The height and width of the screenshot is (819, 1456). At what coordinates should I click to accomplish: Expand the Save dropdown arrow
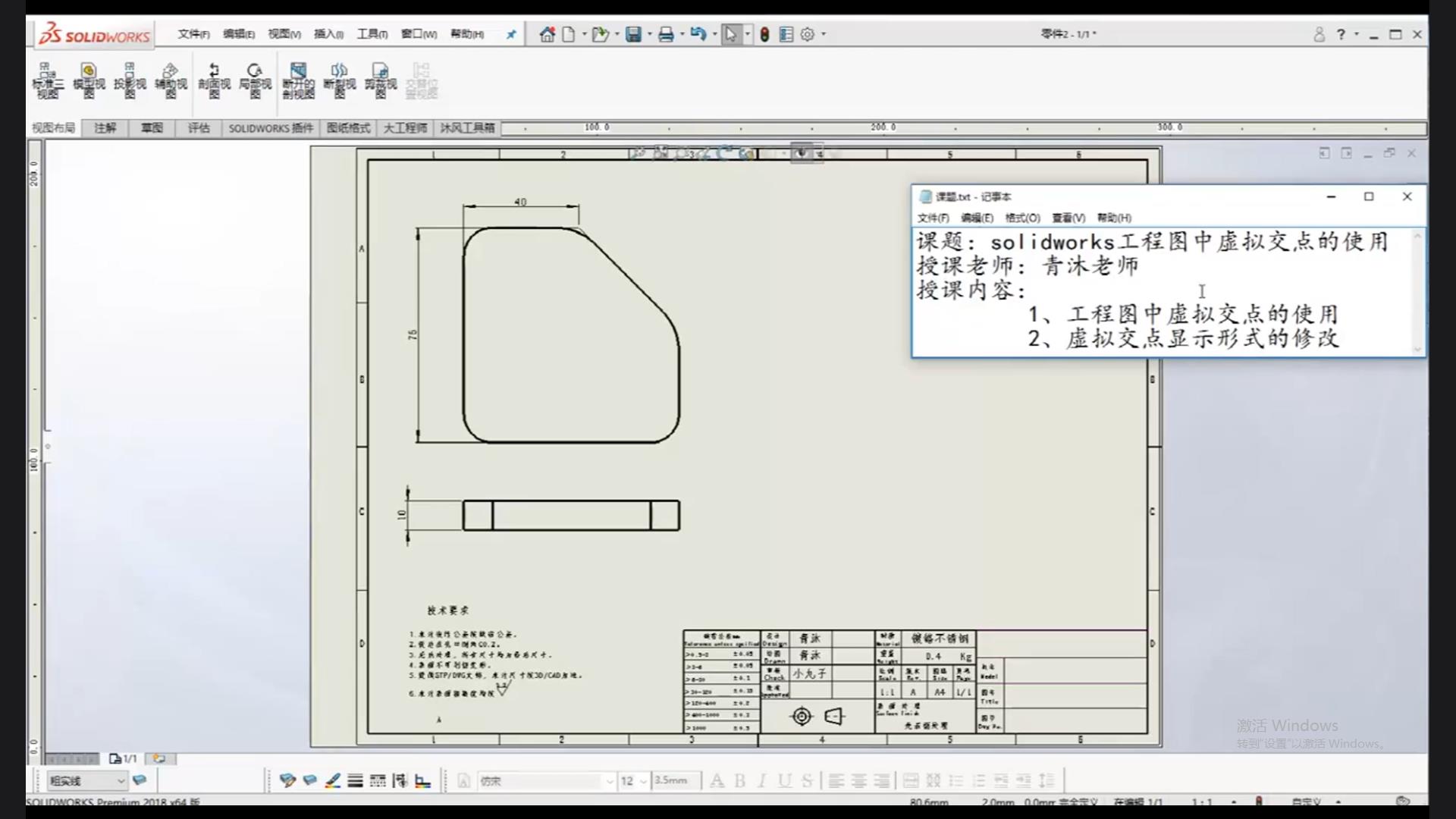(x=650, y=34)
